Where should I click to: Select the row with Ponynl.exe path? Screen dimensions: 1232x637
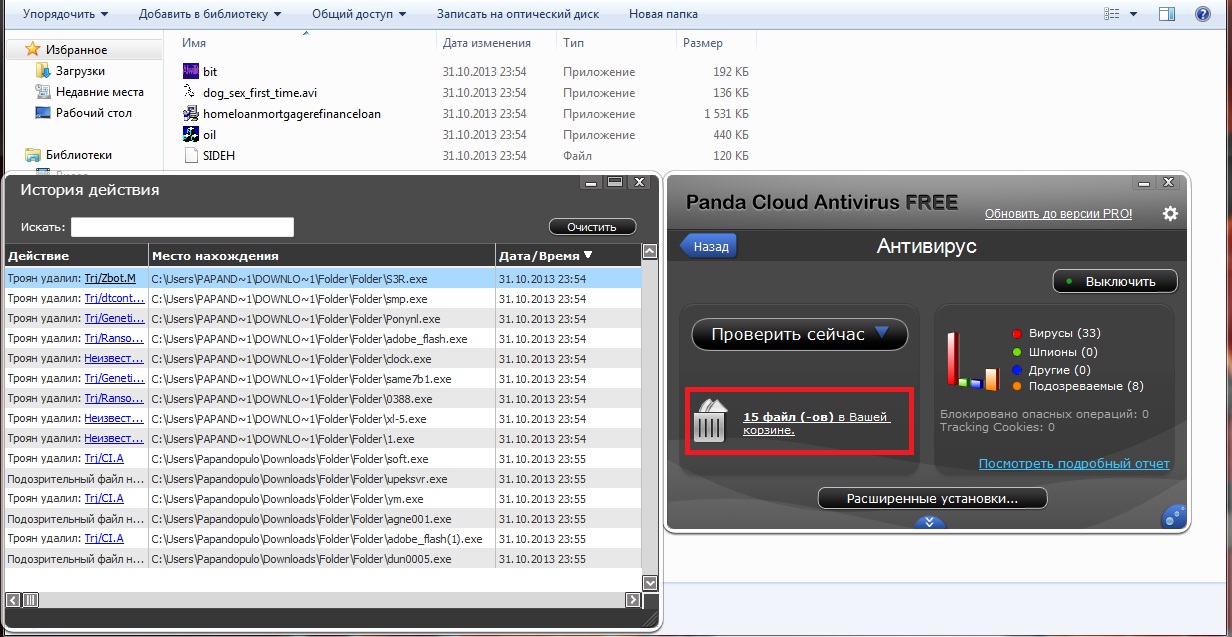[323, 318]
